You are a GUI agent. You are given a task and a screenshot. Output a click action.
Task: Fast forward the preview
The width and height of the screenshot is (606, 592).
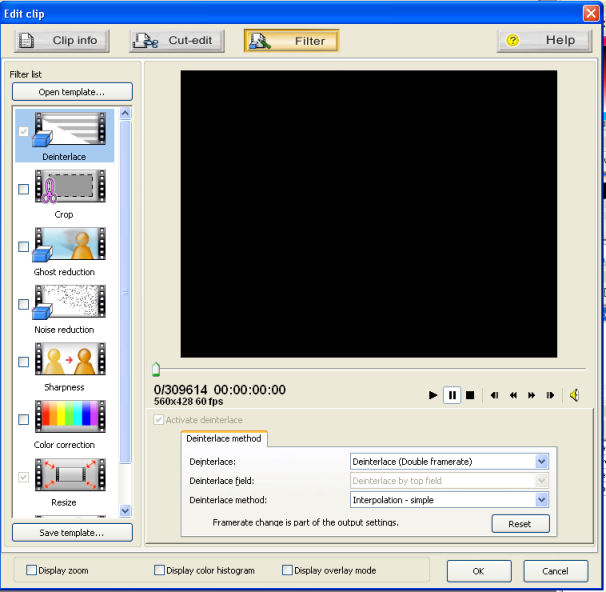coord(531,395)
